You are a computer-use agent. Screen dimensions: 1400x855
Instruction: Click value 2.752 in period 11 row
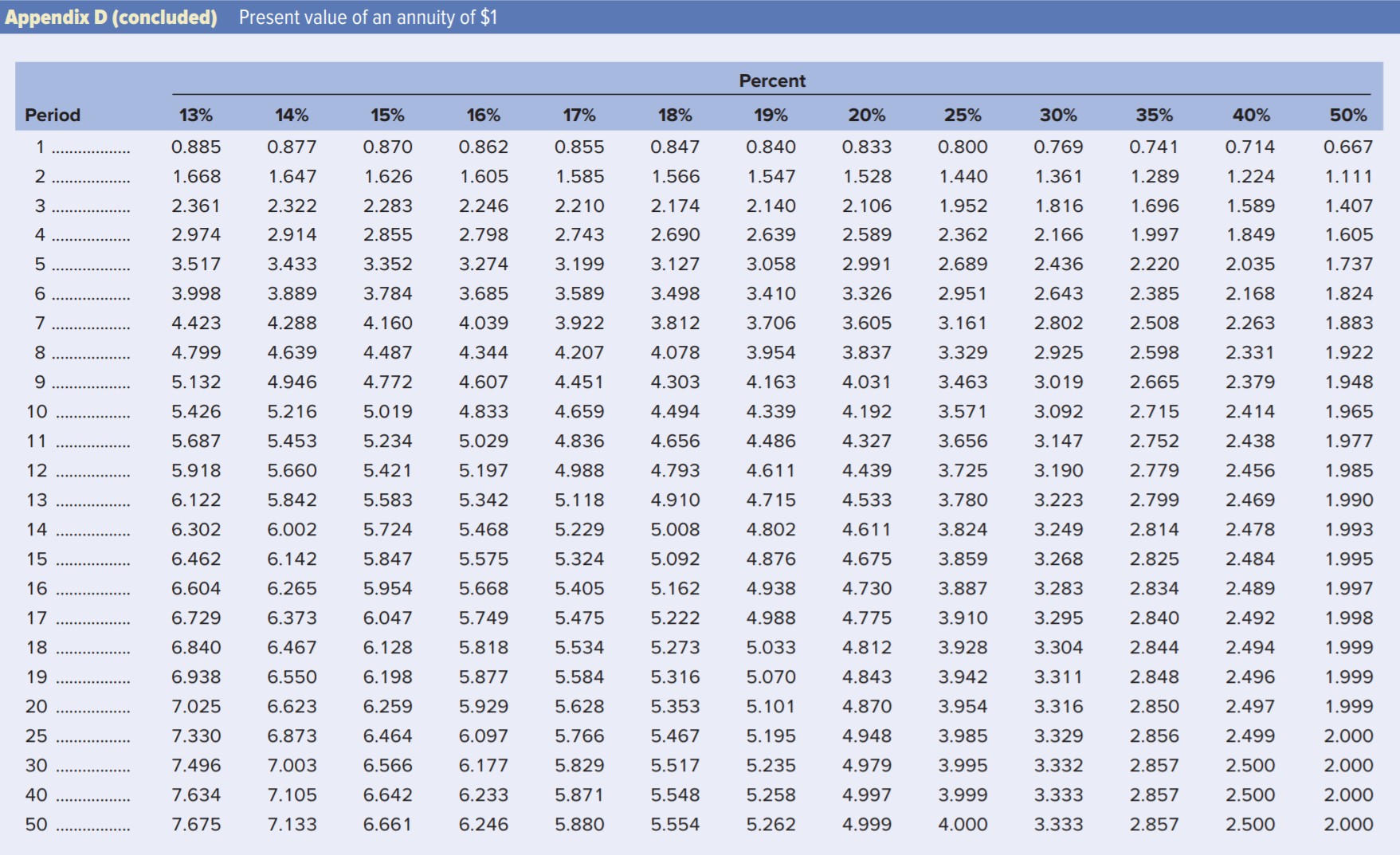coord(1155,441)
